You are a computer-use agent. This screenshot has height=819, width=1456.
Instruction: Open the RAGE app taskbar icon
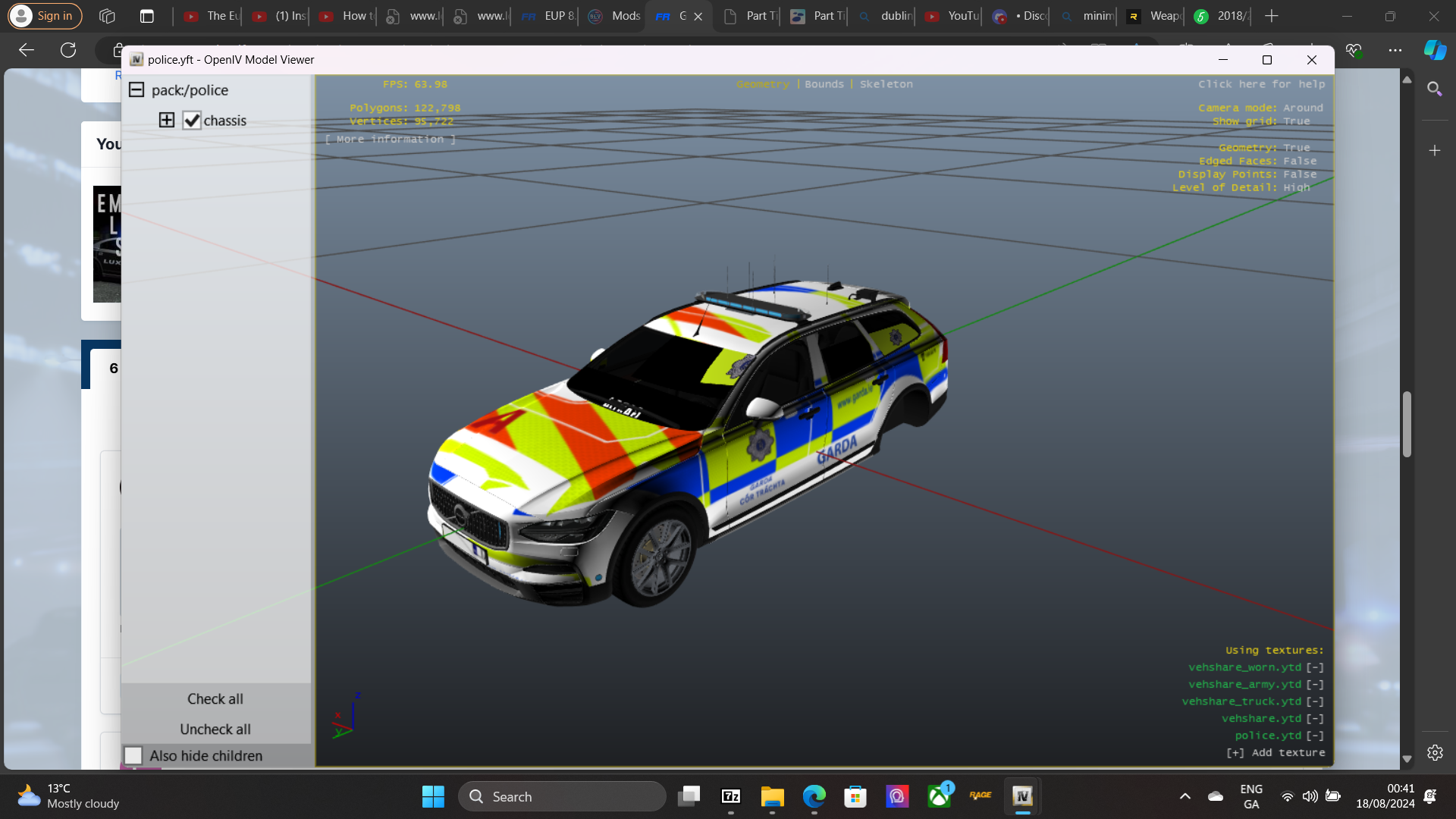pyautogui.click(x=981, y=796)
